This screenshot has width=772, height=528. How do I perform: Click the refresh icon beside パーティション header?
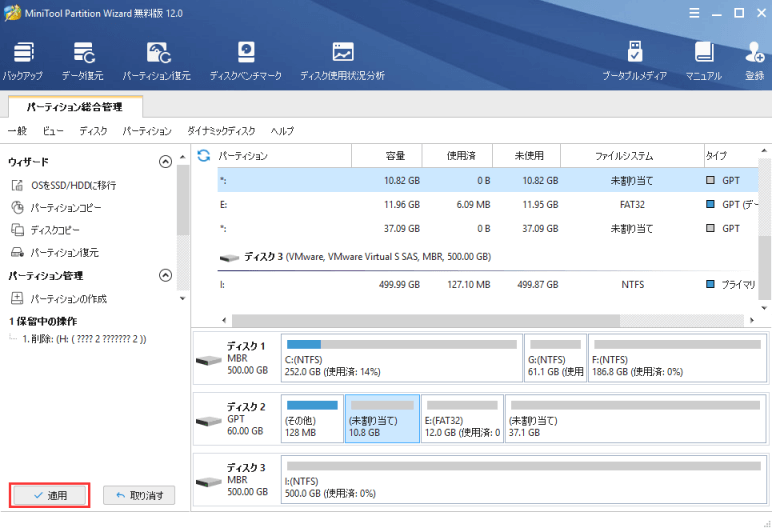(x=204, y=156)
